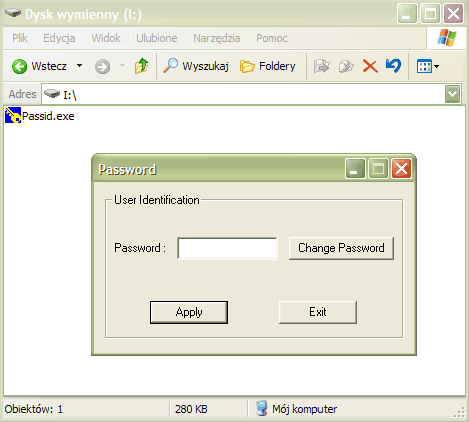Screen dimensions: 469x422
Task: Focus the Password input field
Action: (x=227, y=248)
